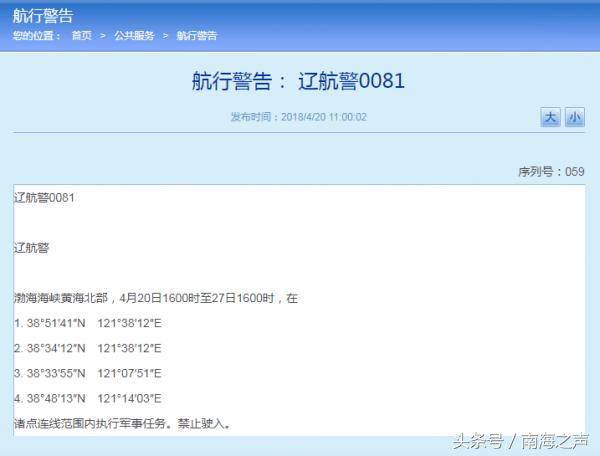Image resolution: width=600 pixels, height=456 pixels.
Task: Click the serial number 序列号：059
Action: 551,172
